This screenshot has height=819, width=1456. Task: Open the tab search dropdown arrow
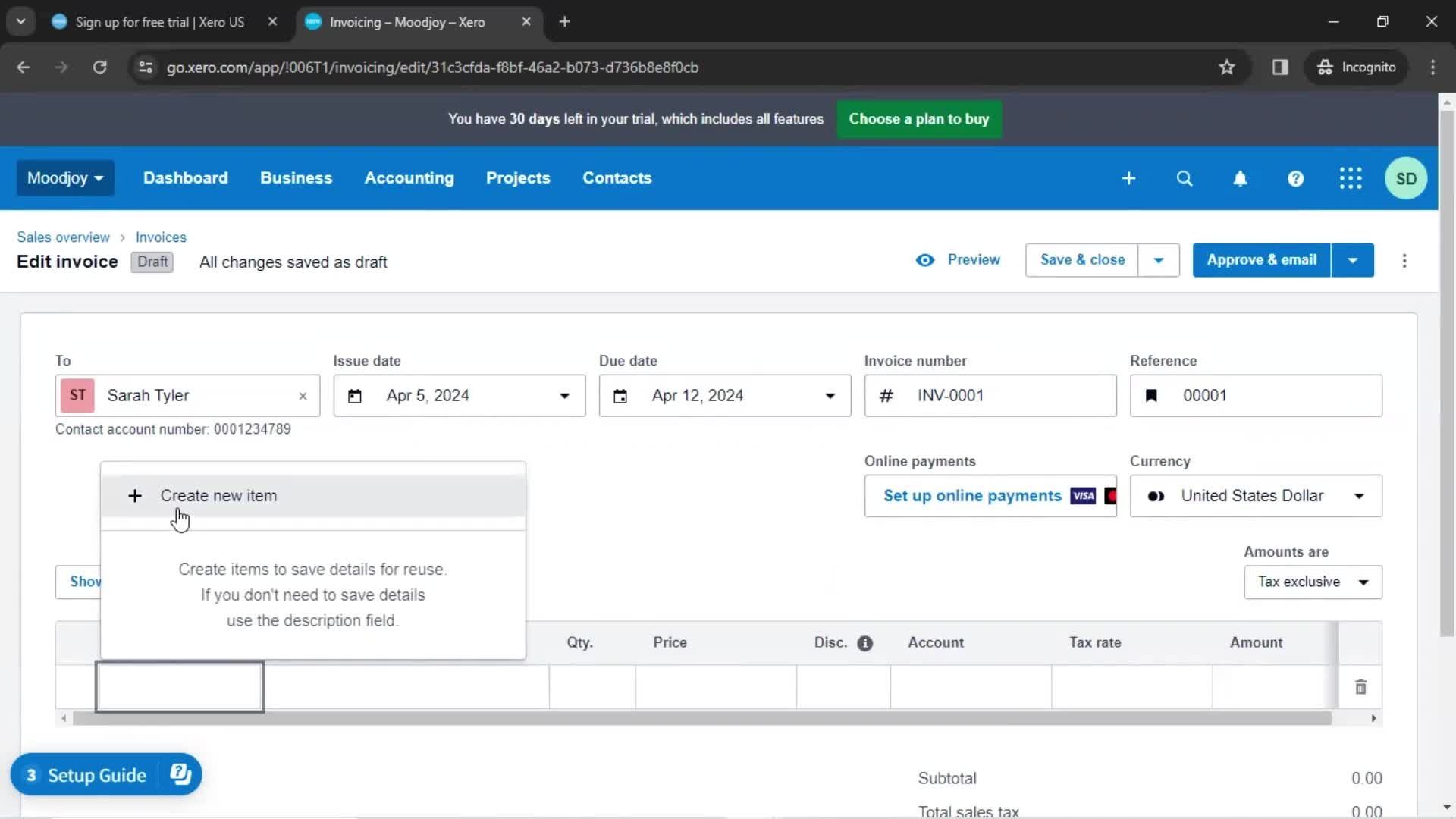[x=20, y=22]
